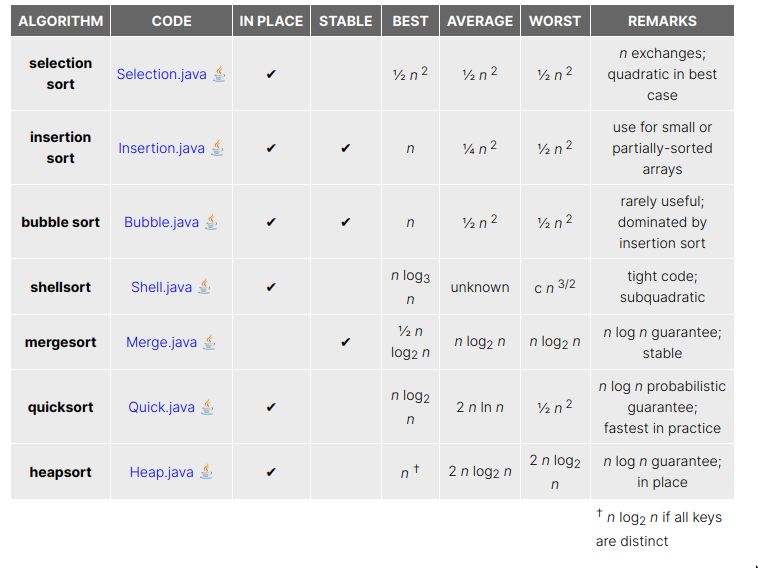The width and height of the screenshot is (758, 568).
Task: Click the Stable checkmark in mergesort row
Action: point(345,342)
